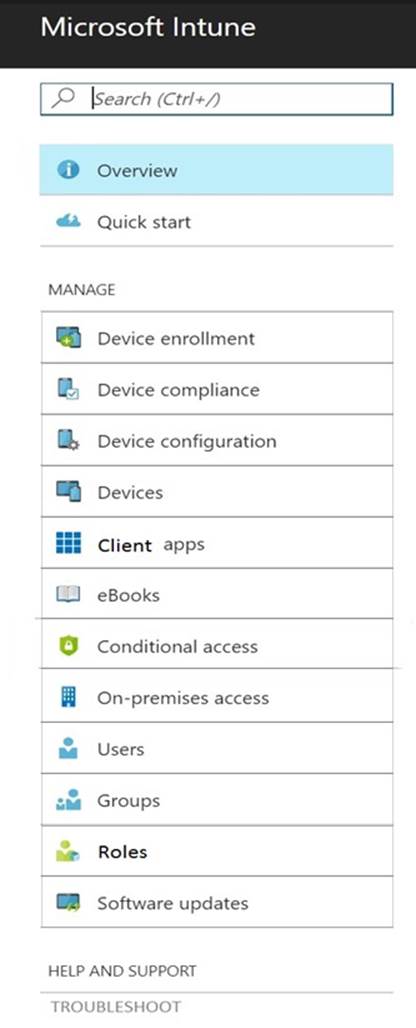Select Groups in the Manage list
Image resolution: width=416 pixels, height=1028 pixels.
217,800
